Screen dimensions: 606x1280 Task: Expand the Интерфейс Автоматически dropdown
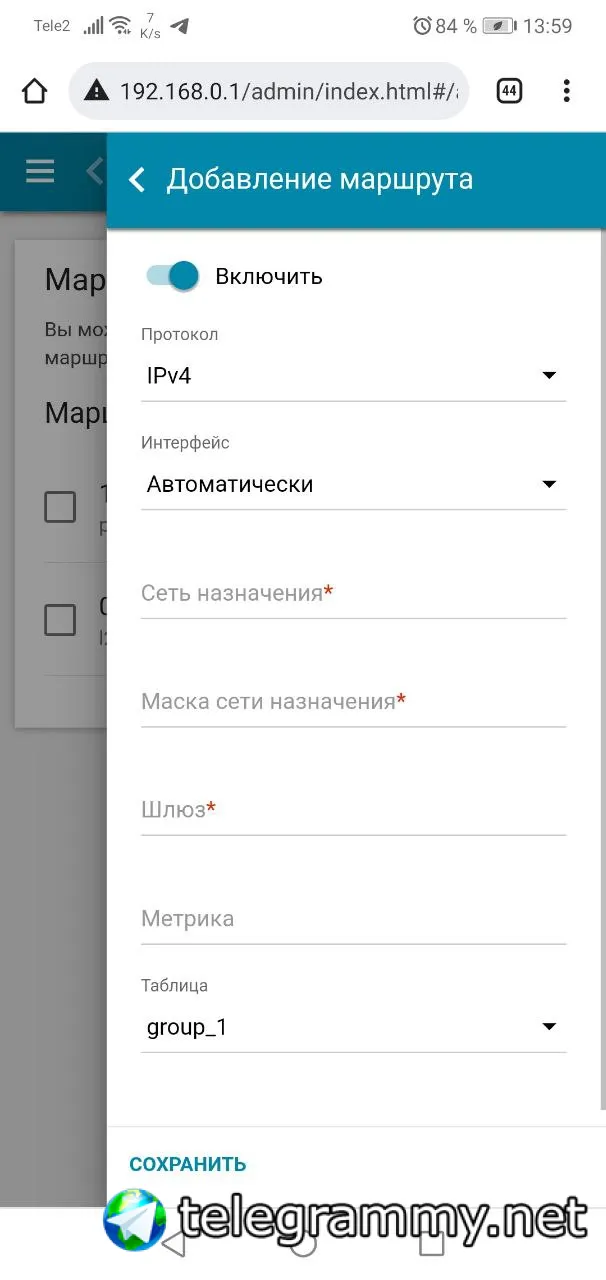(x=354, y=484)
